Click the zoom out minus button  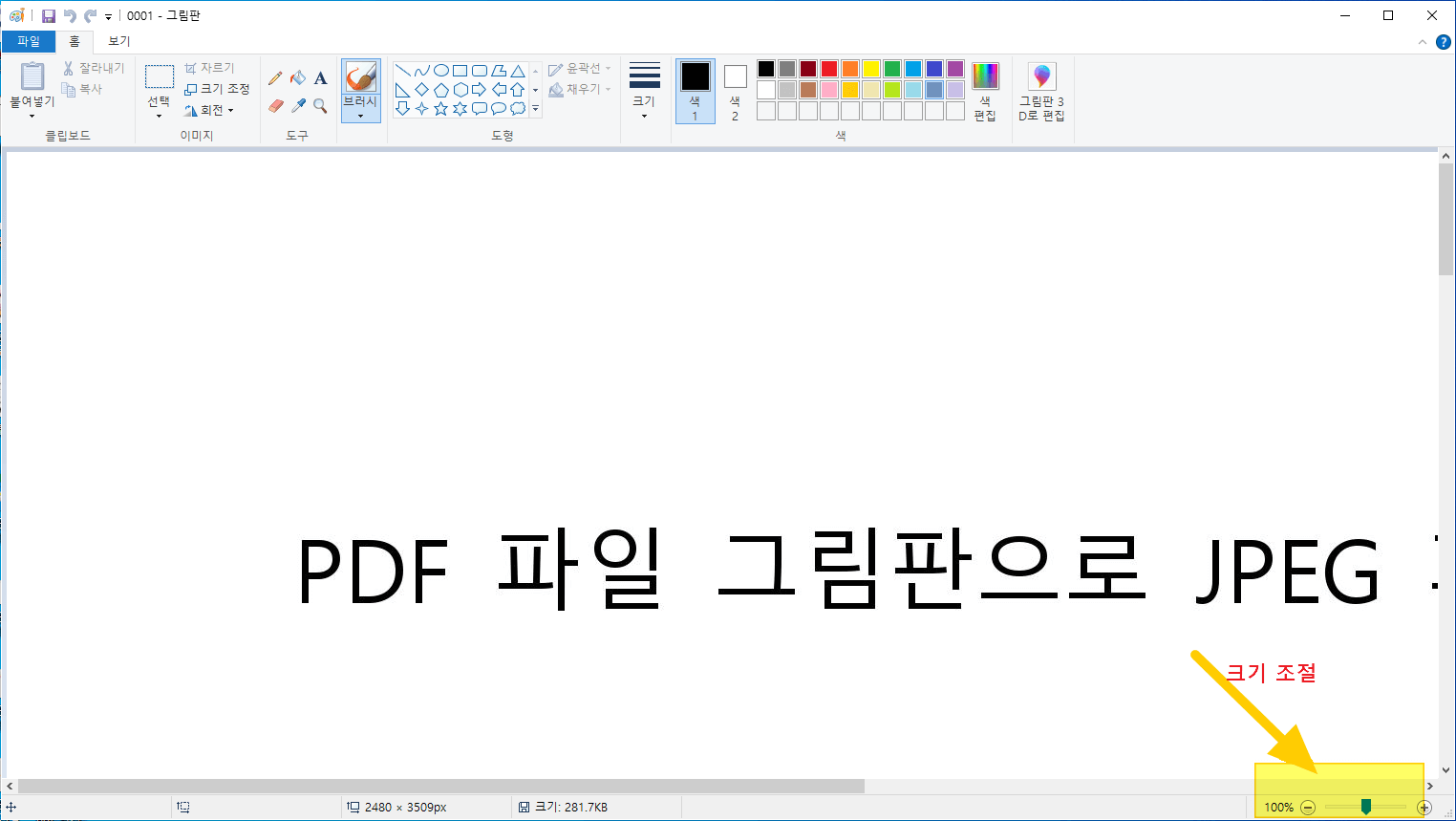click(1308, 808)
